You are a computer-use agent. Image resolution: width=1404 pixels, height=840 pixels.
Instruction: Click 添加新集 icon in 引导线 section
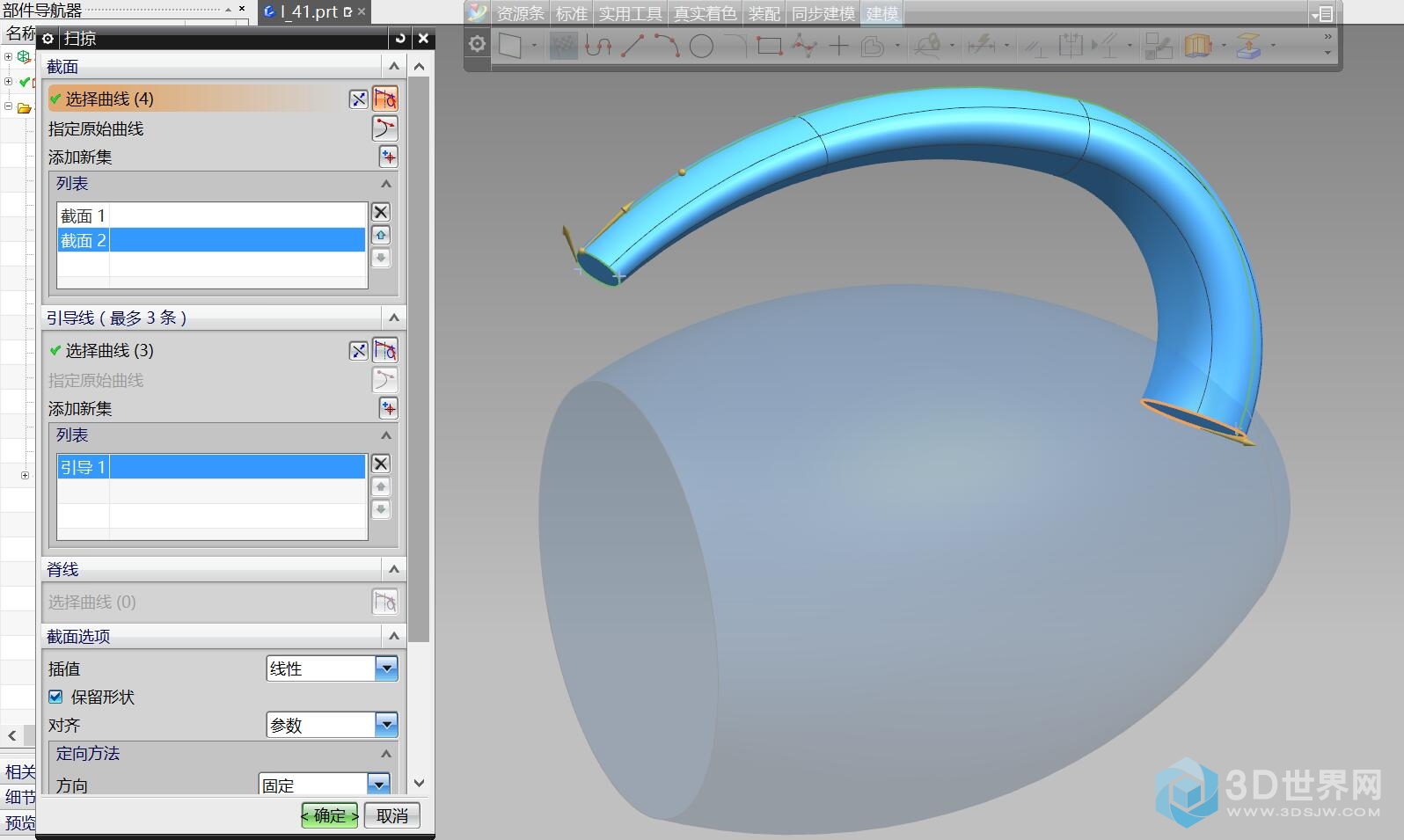pos(388,409)
